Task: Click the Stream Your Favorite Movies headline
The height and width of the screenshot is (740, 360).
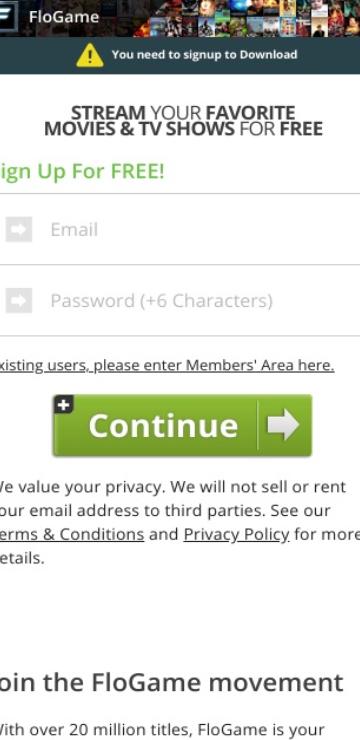Action: [183, 121]
